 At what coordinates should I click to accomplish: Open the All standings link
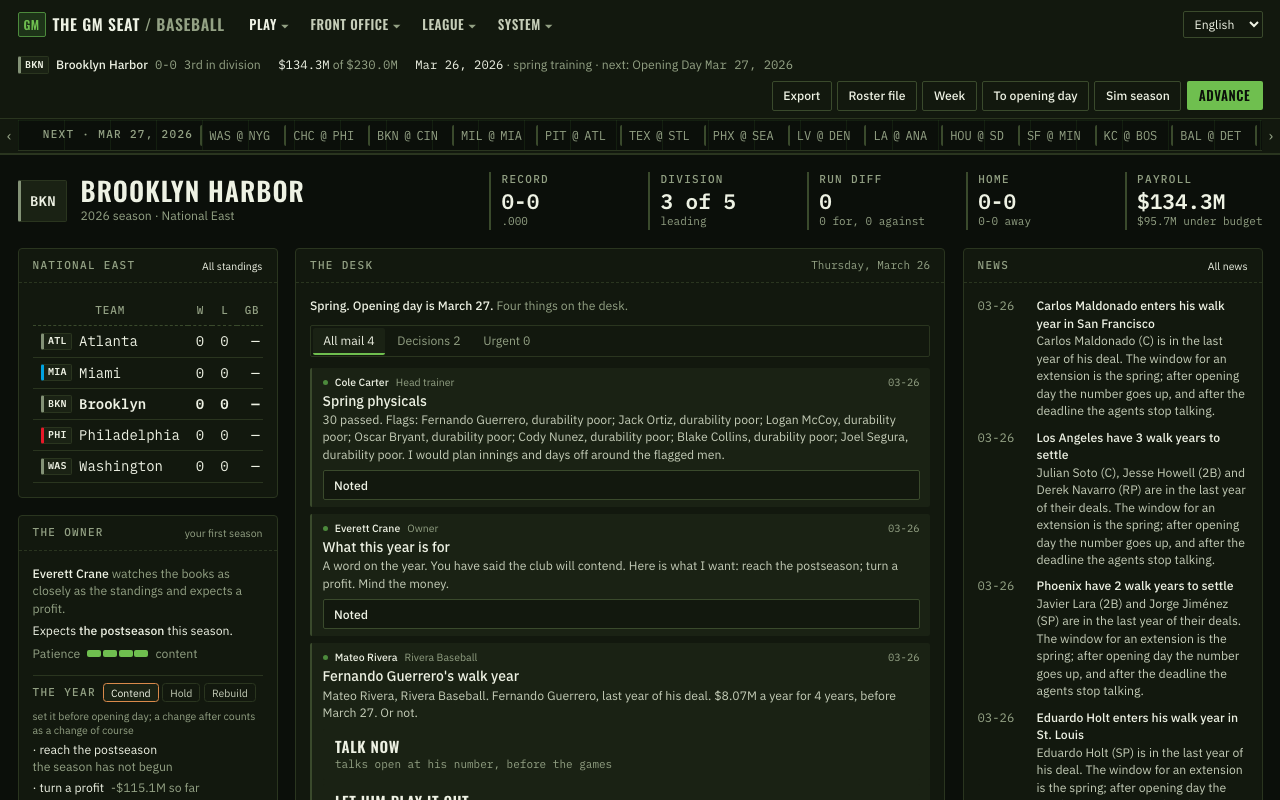[x=232, y=266]
